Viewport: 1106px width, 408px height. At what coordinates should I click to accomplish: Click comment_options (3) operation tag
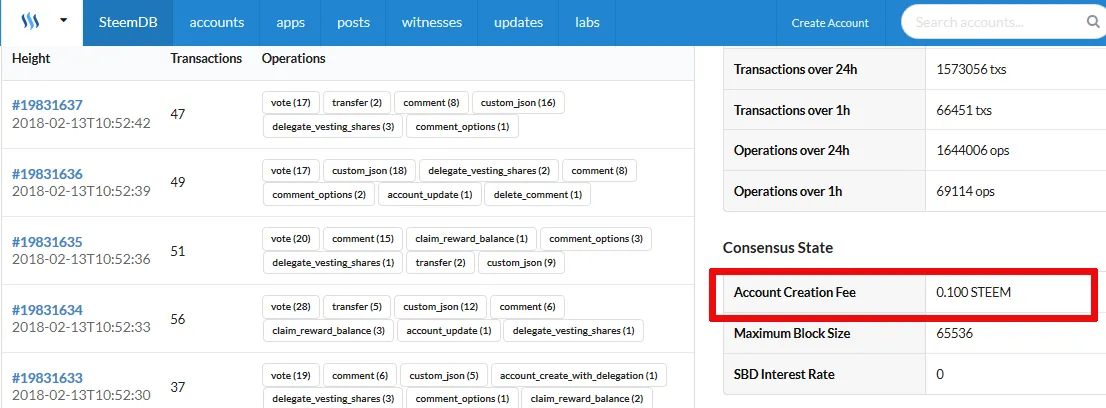pos(596,239)
